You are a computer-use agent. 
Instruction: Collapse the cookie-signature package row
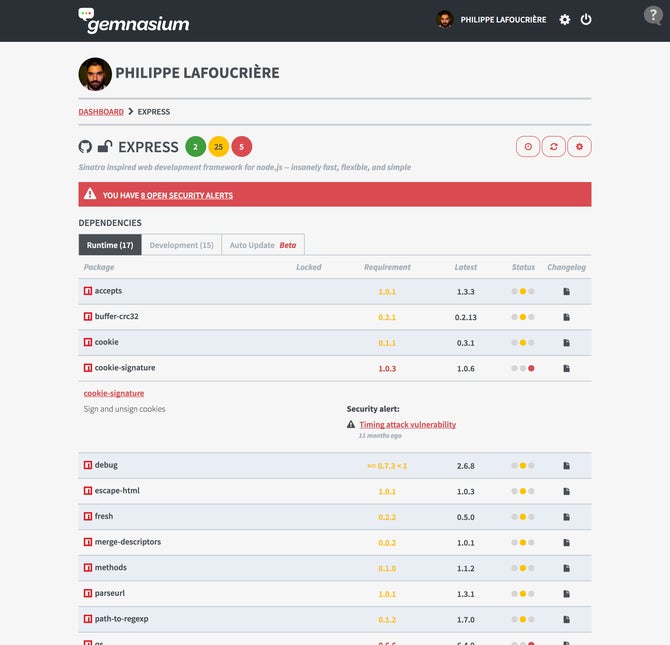click(x=335, y=368)
